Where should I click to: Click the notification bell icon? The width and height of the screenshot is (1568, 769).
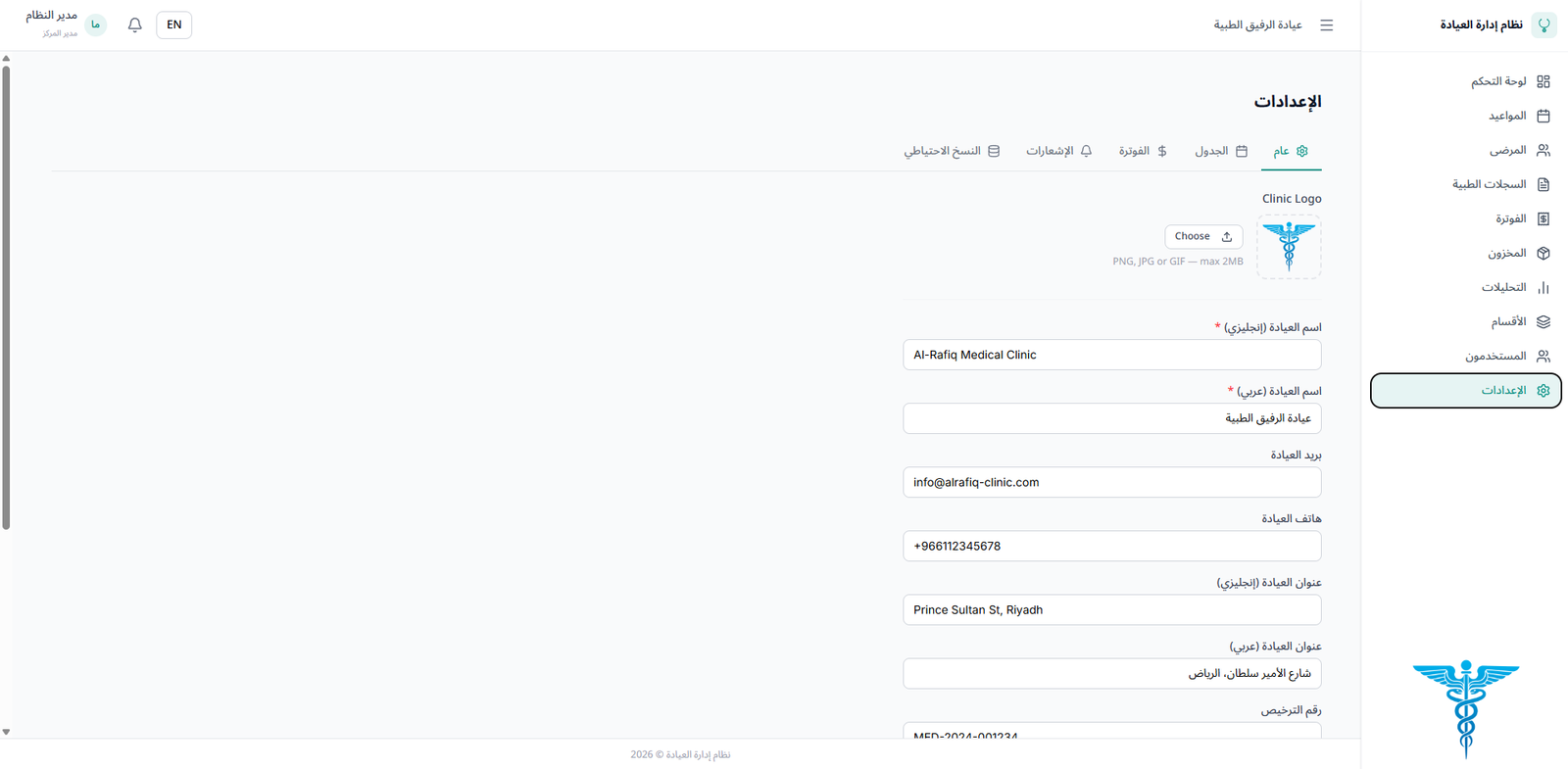[x=135, y=25]
